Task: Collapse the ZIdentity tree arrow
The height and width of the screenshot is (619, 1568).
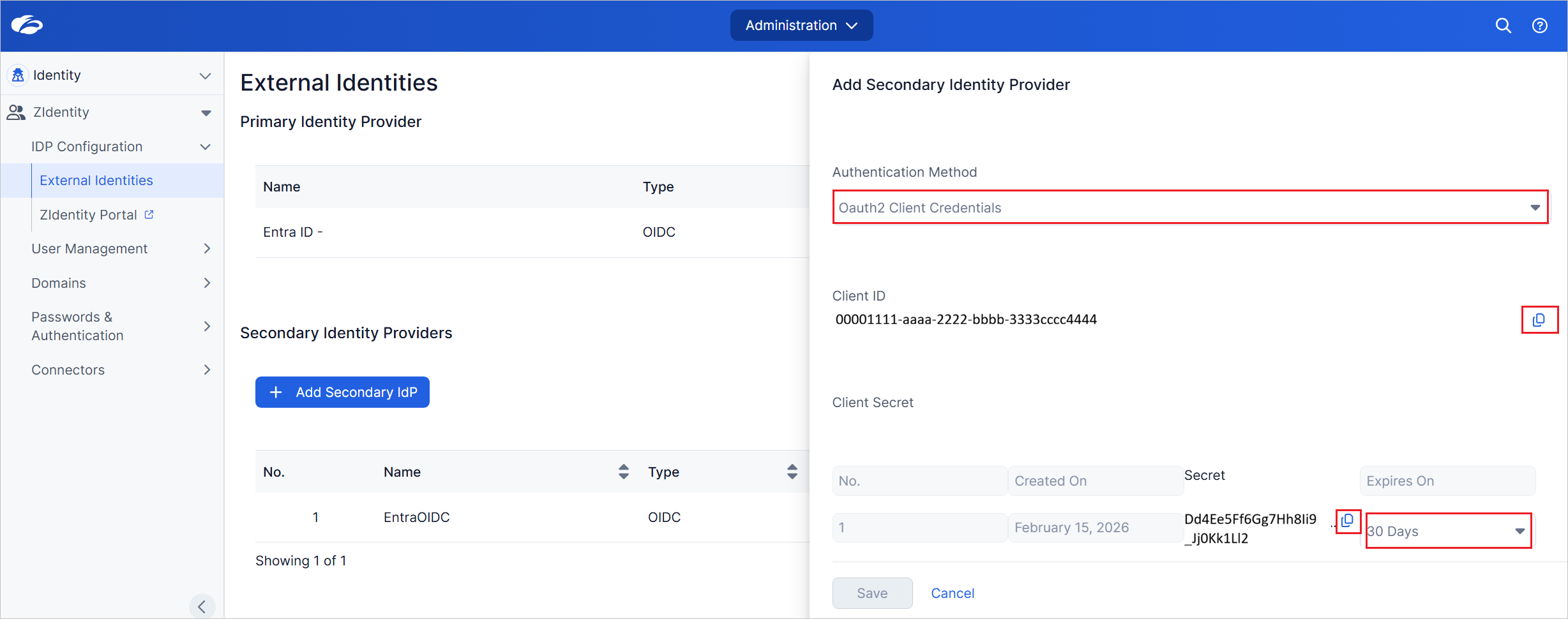Action: [x=206, y=113]
